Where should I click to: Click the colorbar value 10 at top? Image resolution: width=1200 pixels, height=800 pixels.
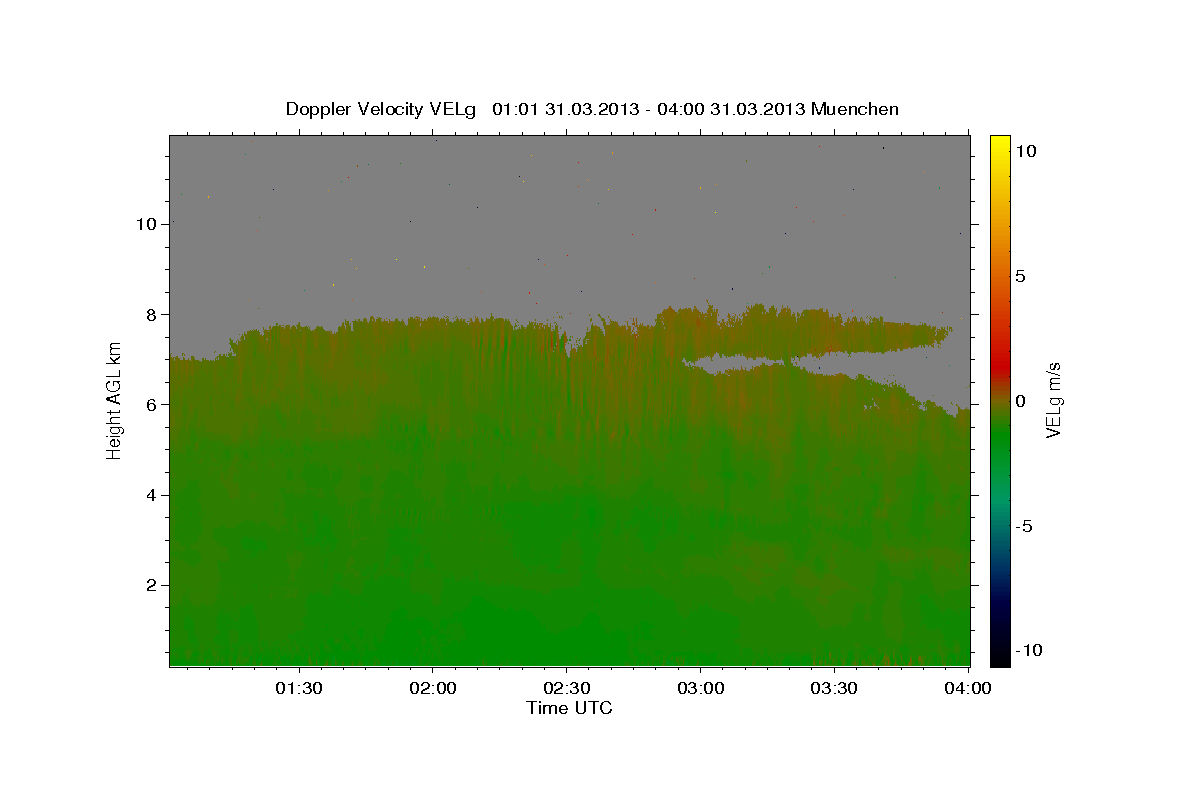click(1025, 150)
